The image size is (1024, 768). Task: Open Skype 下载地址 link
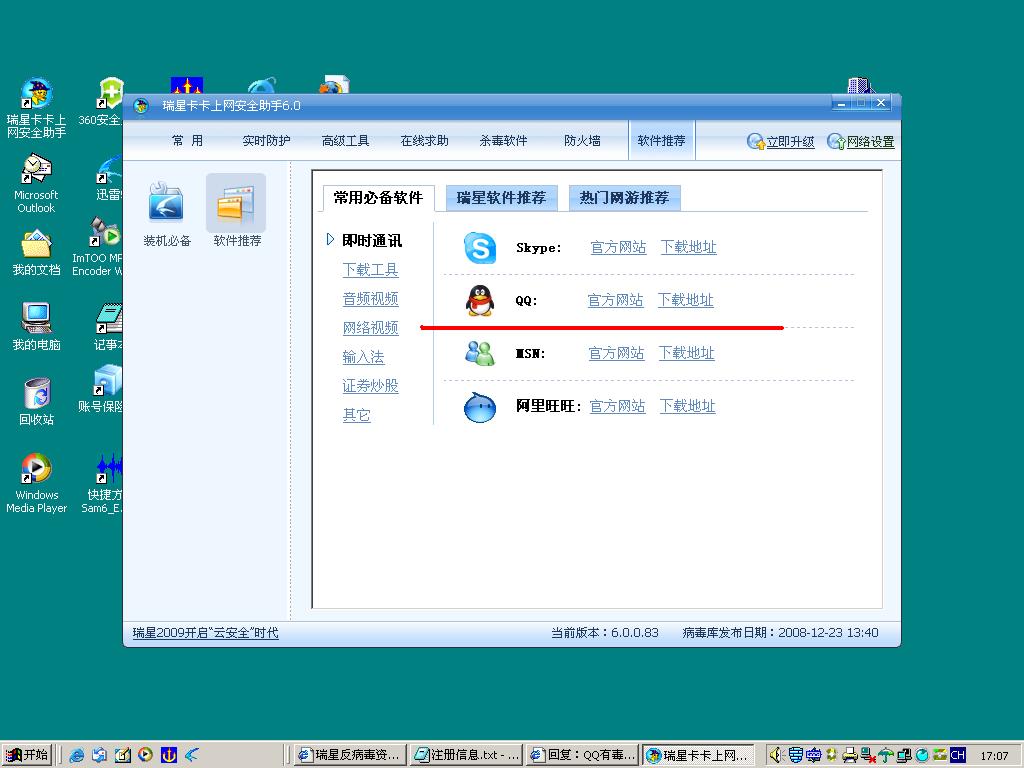[x=689, y=248]
